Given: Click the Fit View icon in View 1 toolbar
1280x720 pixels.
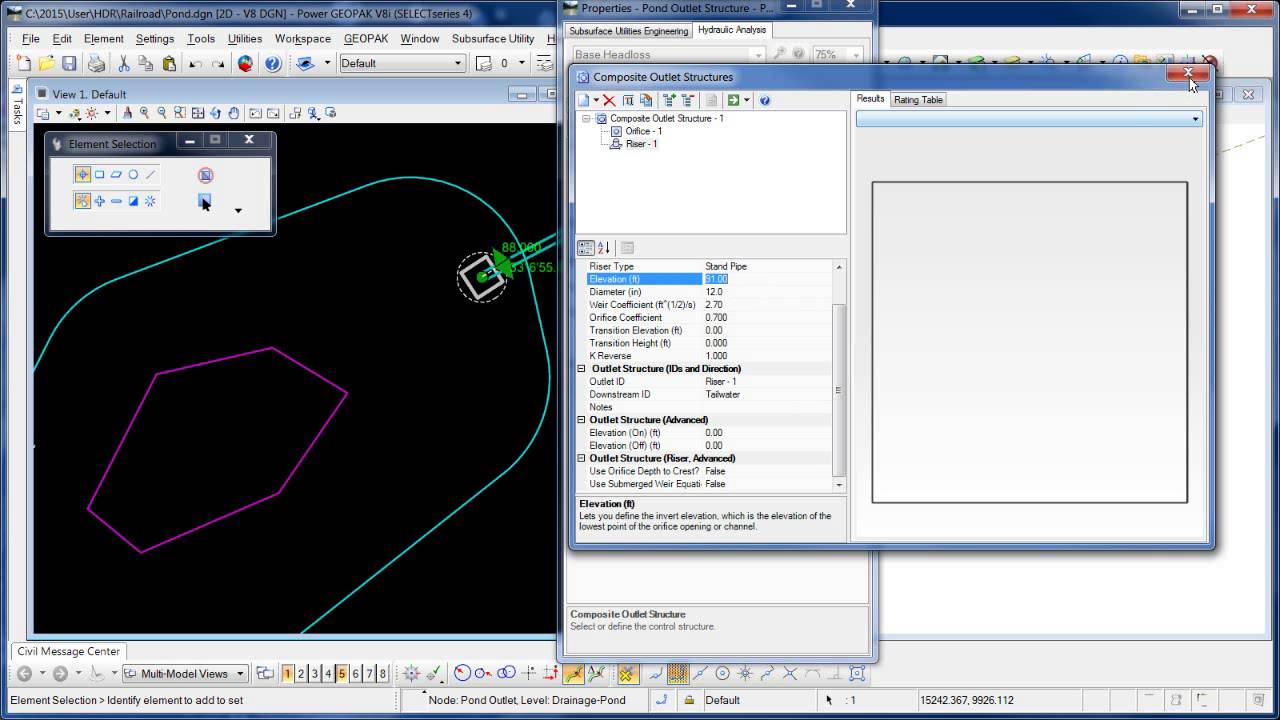Looking at the screenshot, I should pos(198,114).
